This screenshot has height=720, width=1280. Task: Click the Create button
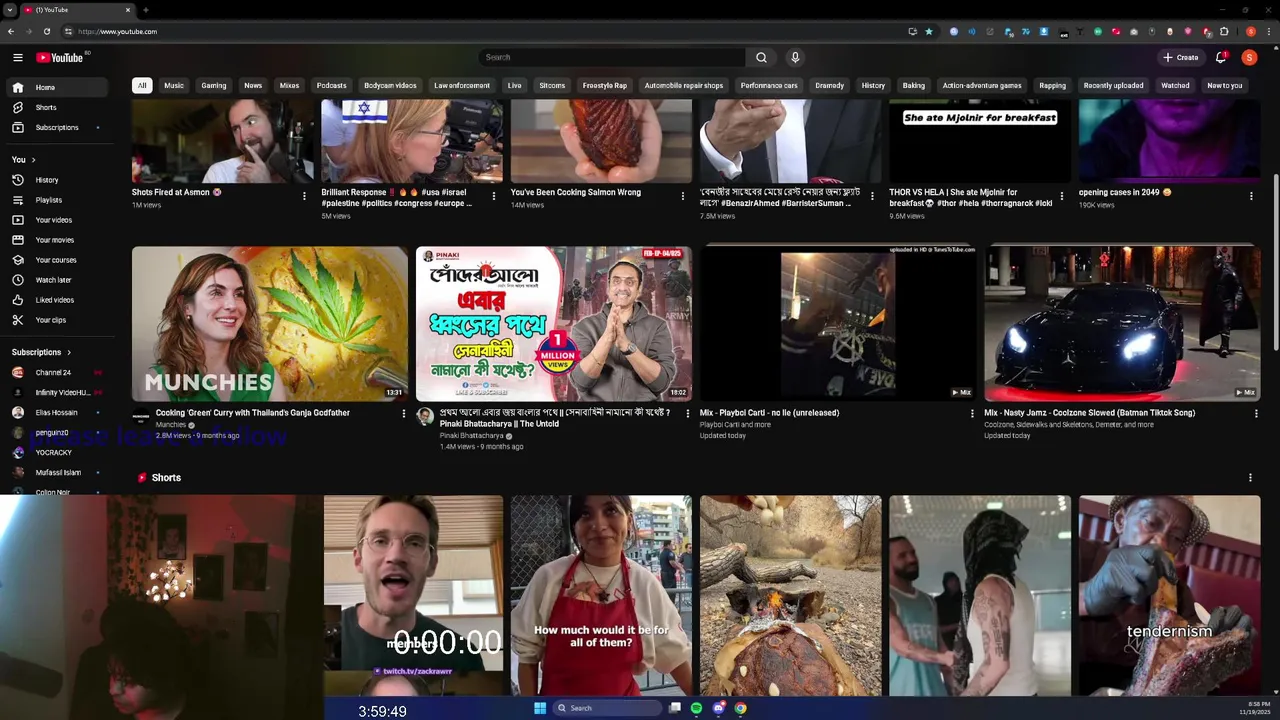[1180, 58]
